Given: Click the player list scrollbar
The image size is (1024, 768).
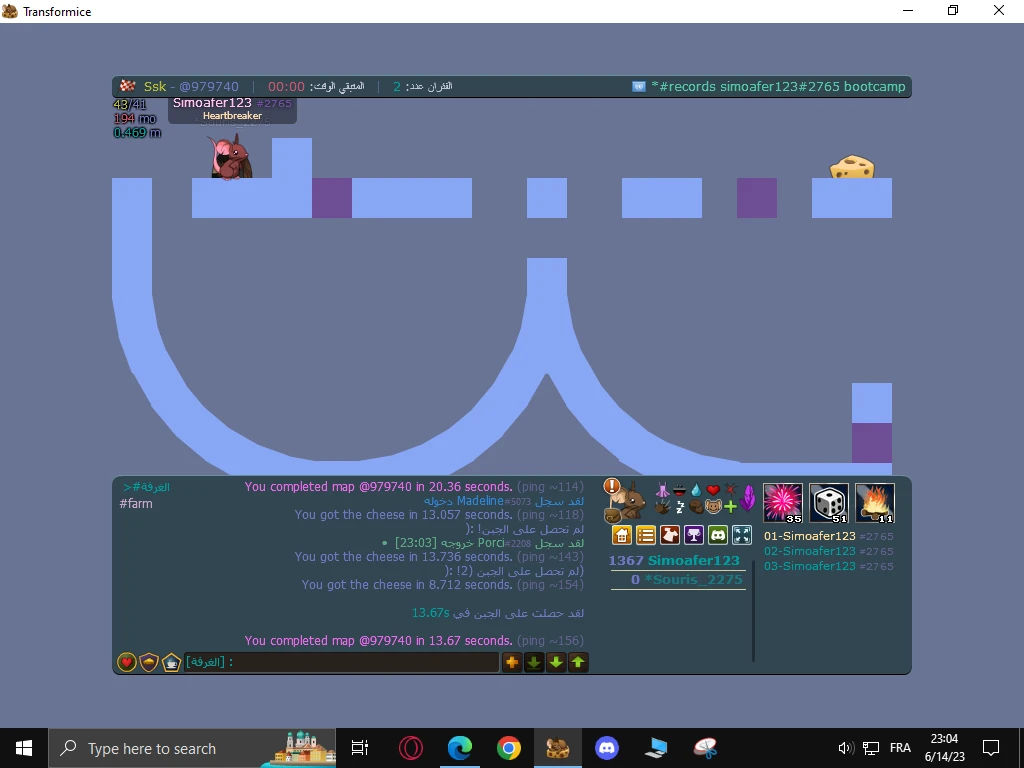Looking at the screenshot, I should [x=754, y=611].
